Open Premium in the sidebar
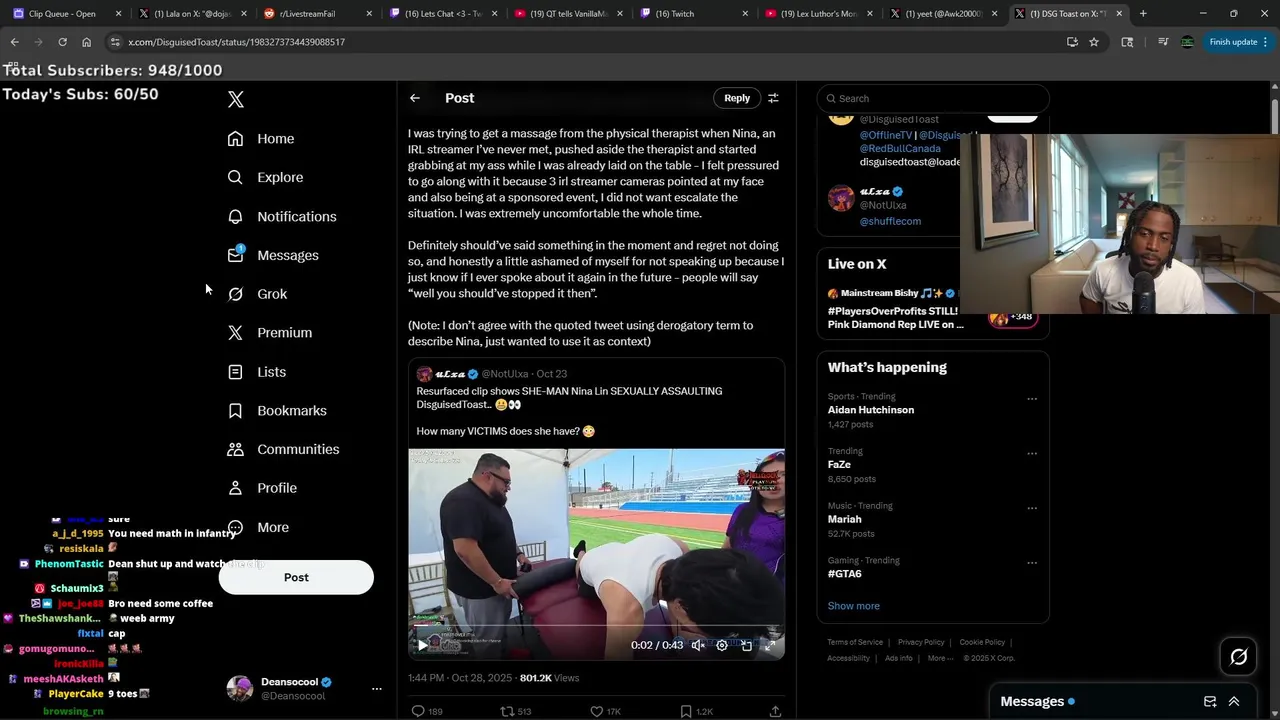Viewport: 1280px width, 720px height. pyautogui.click(x=269, y=333)
